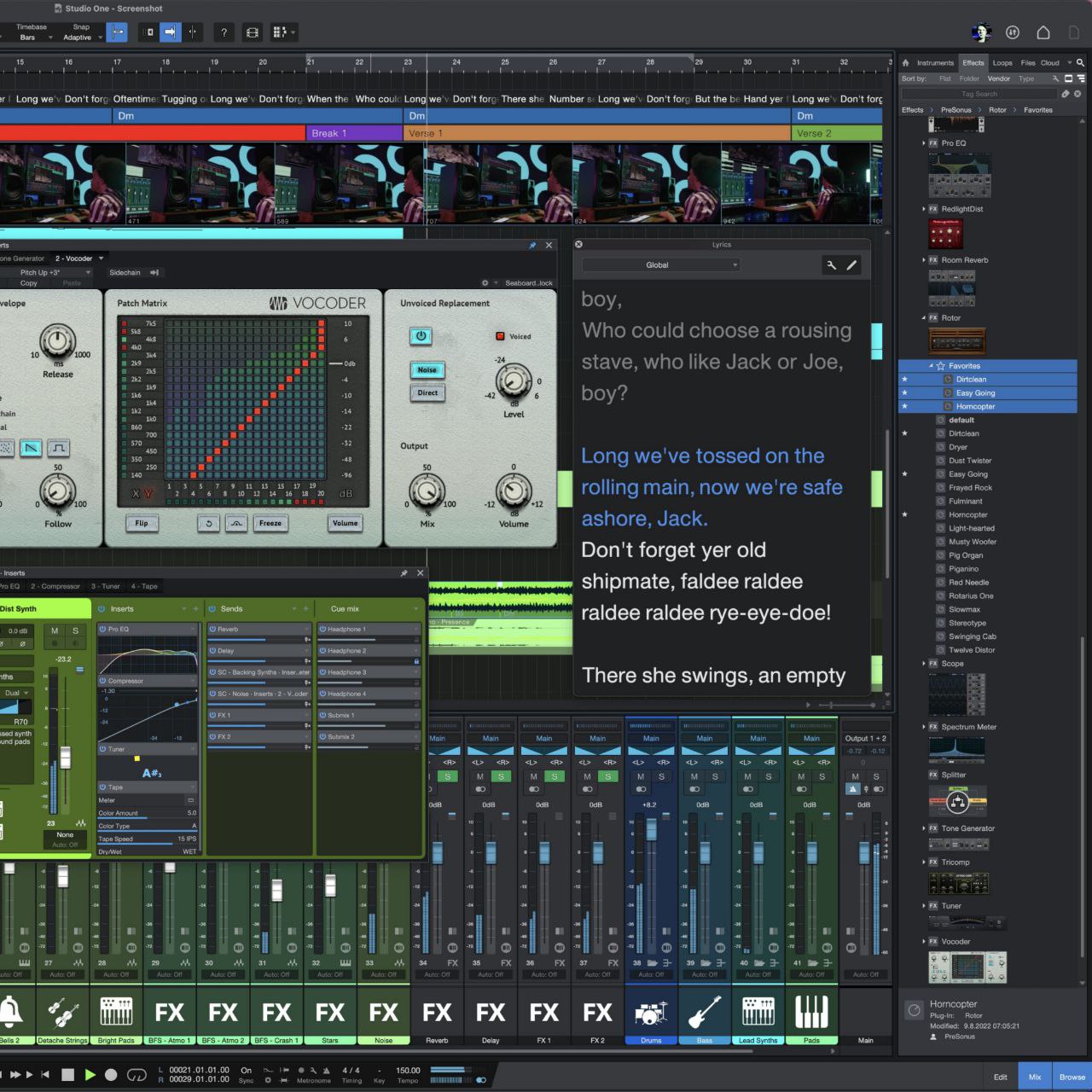Select the Swinging Cab preset

tap(972, 636)
